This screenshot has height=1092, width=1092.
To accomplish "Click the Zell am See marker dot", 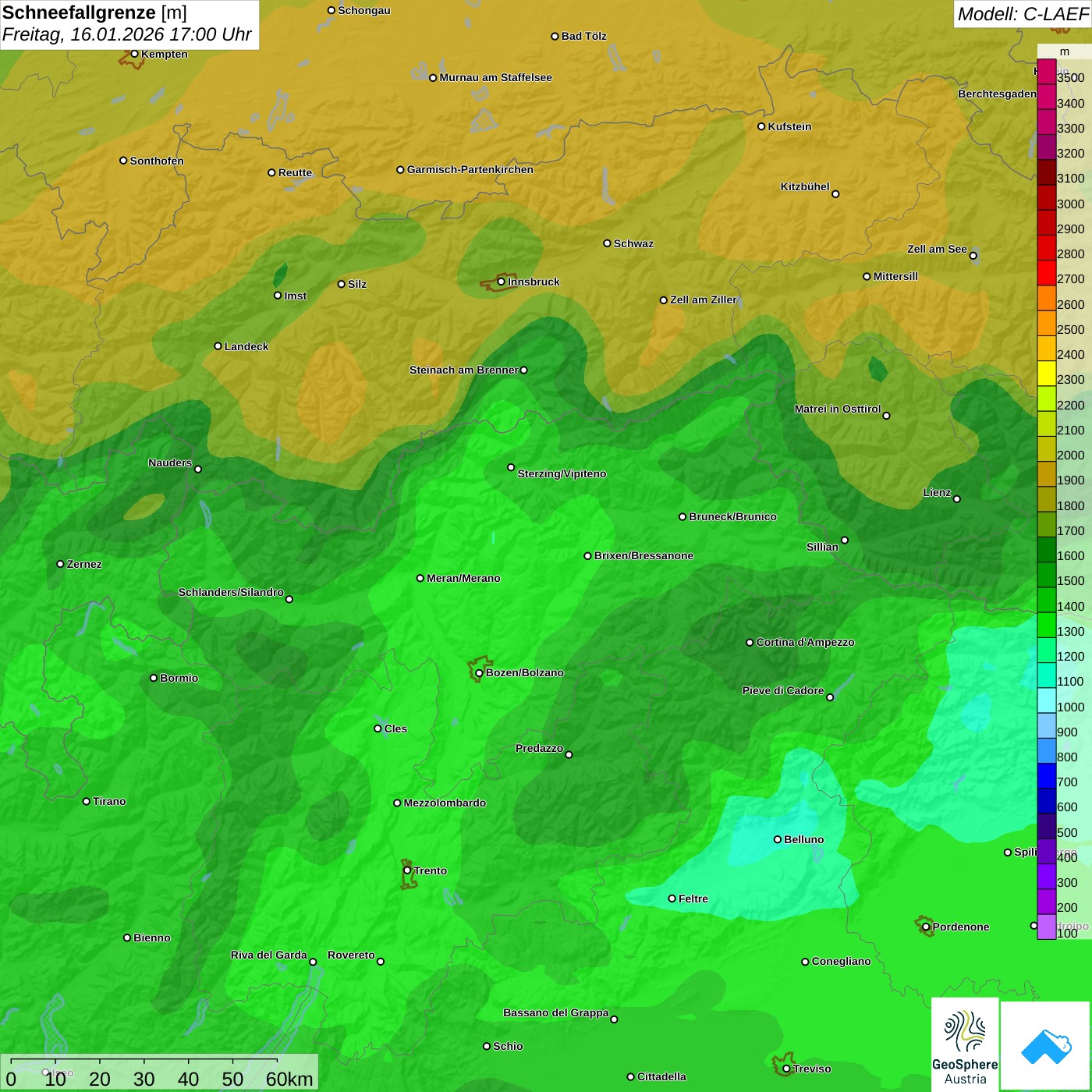I will click(973, 256).
